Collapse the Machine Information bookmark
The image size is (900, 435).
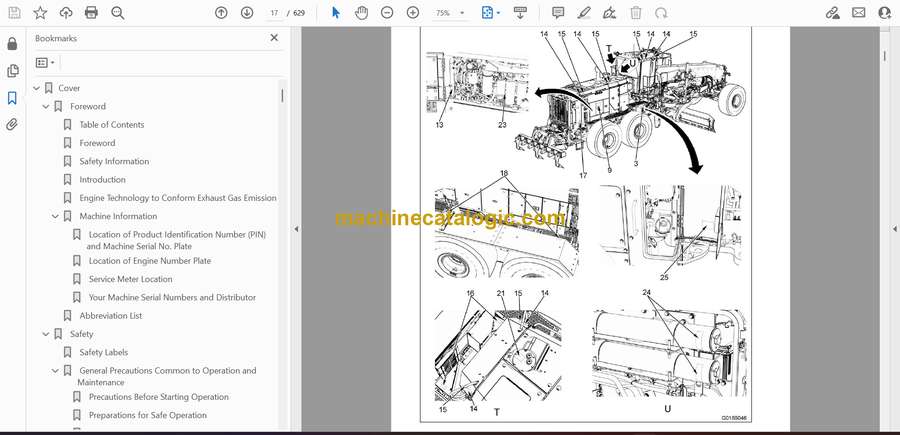click(x=55, y=216)
